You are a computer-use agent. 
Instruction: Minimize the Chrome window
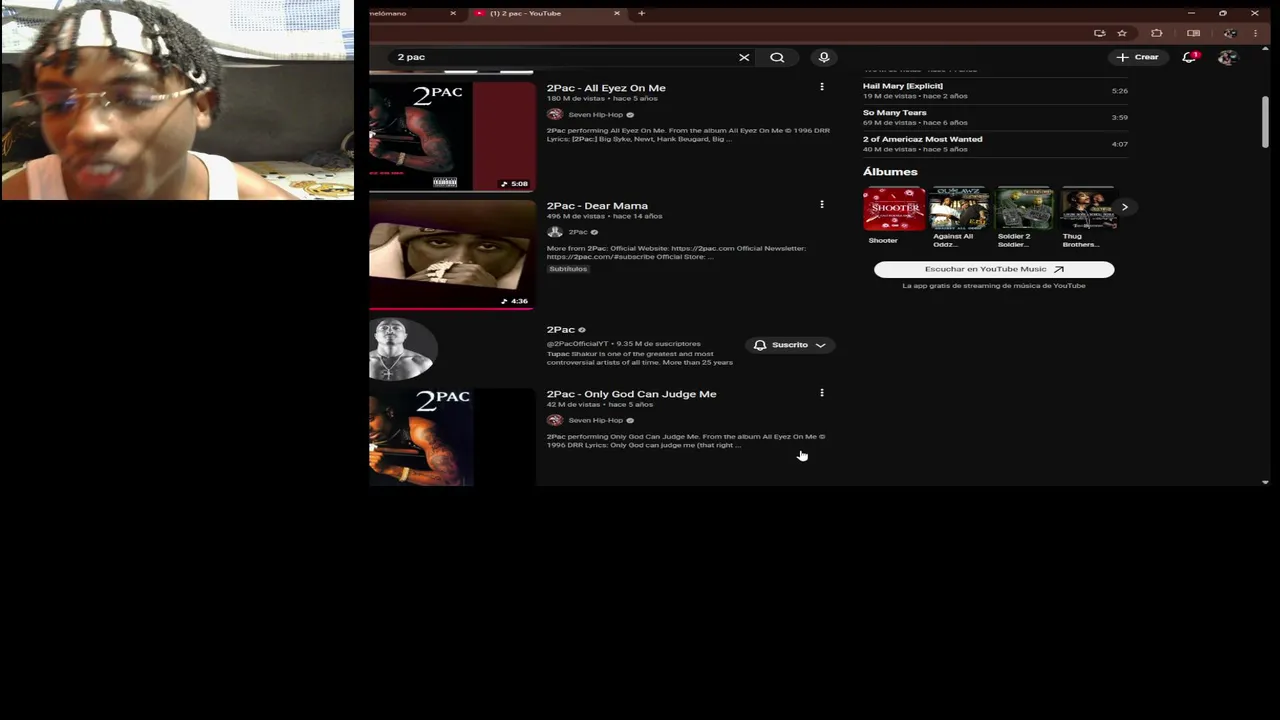1191,13
